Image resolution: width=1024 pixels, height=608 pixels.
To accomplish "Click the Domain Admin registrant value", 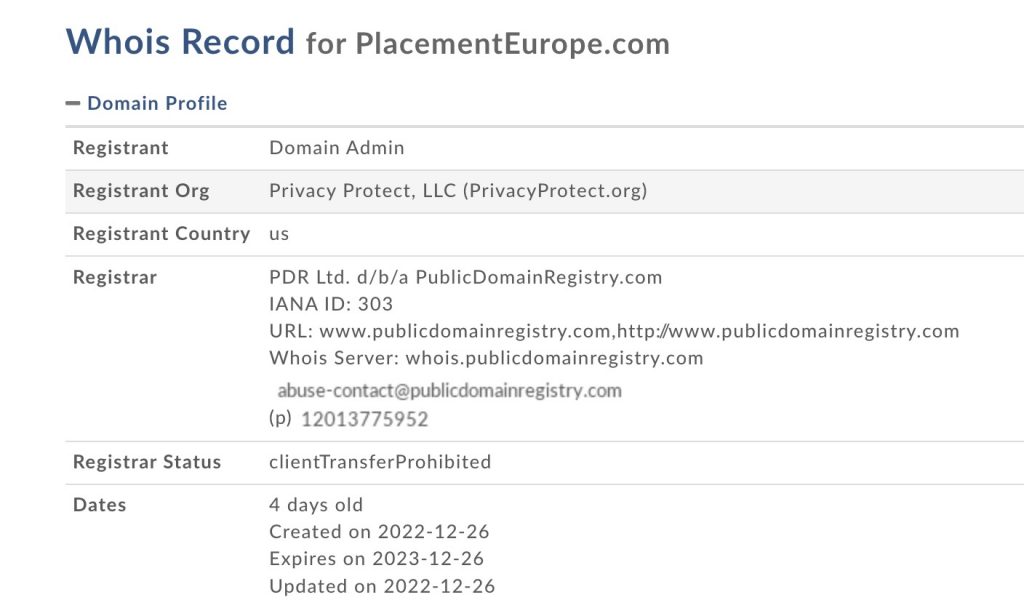I will pyautogui.click(x=337, y=148).
